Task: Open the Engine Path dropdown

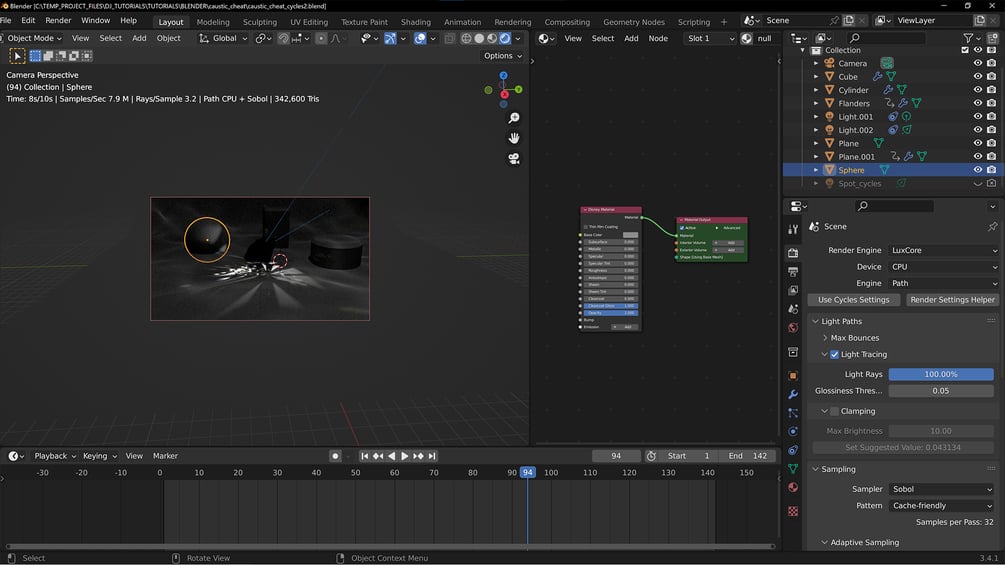Action: coord(943,283)
